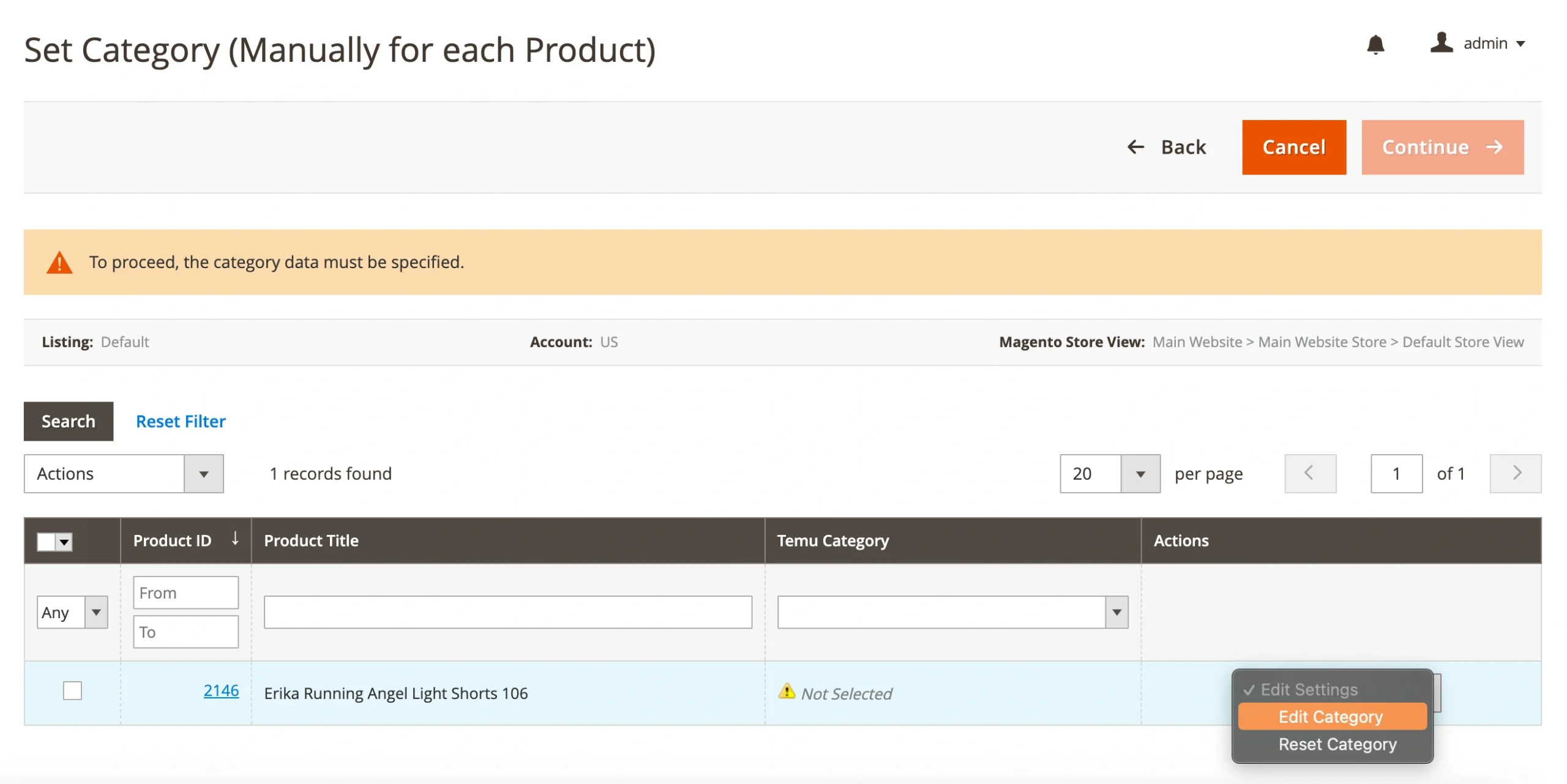
Task: Click the Reset Filter link
Action: 181,421
